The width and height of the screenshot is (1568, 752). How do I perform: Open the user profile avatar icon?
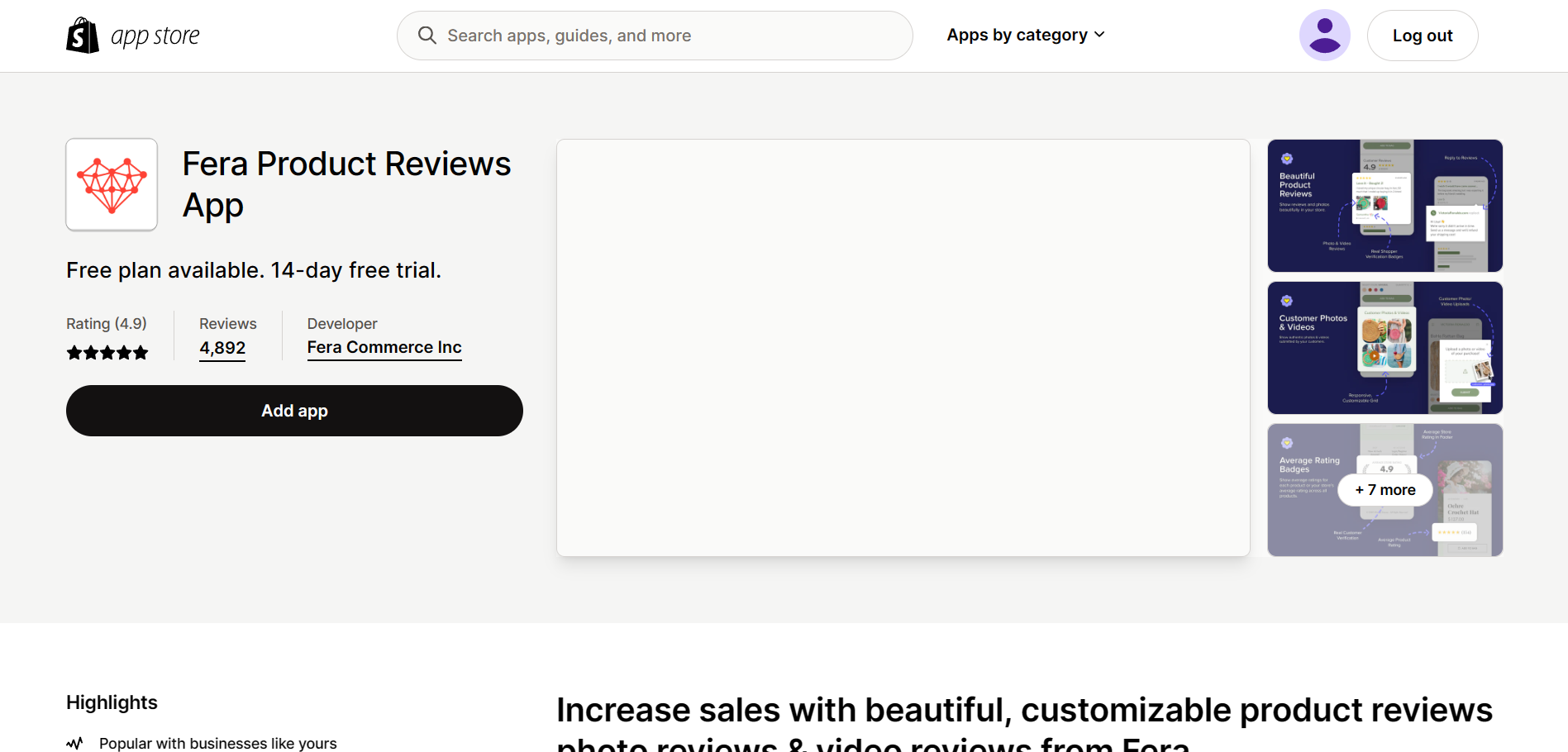(x=1324, y=36)
